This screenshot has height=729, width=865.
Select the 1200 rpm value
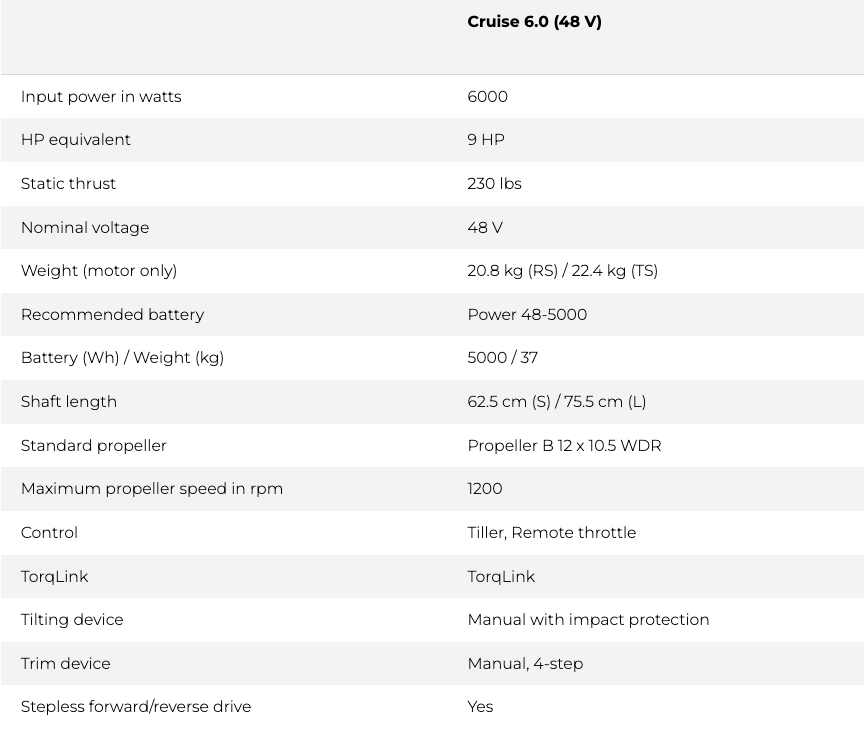pos(485,489)
